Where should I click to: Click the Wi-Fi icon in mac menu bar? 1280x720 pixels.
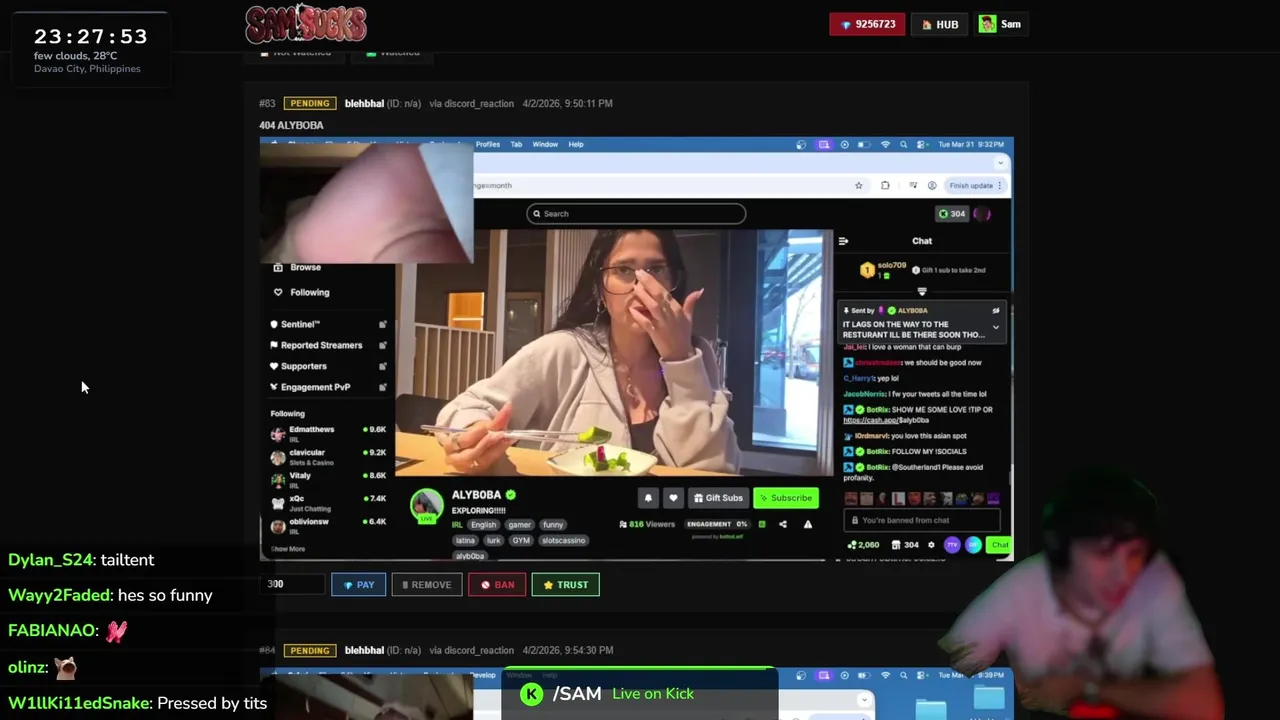pyautogui.click(x=885, y=144)
